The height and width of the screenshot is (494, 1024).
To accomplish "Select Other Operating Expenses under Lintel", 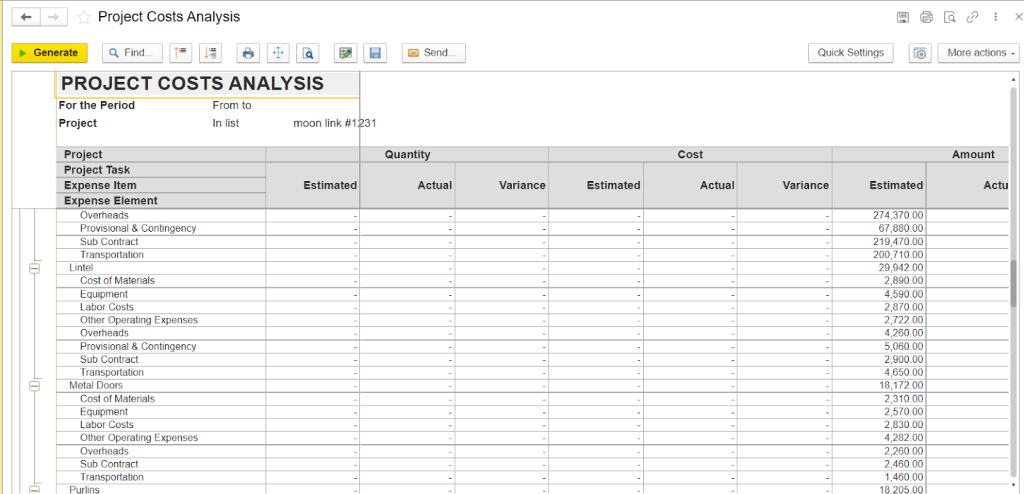I will (x=139, y=320).
